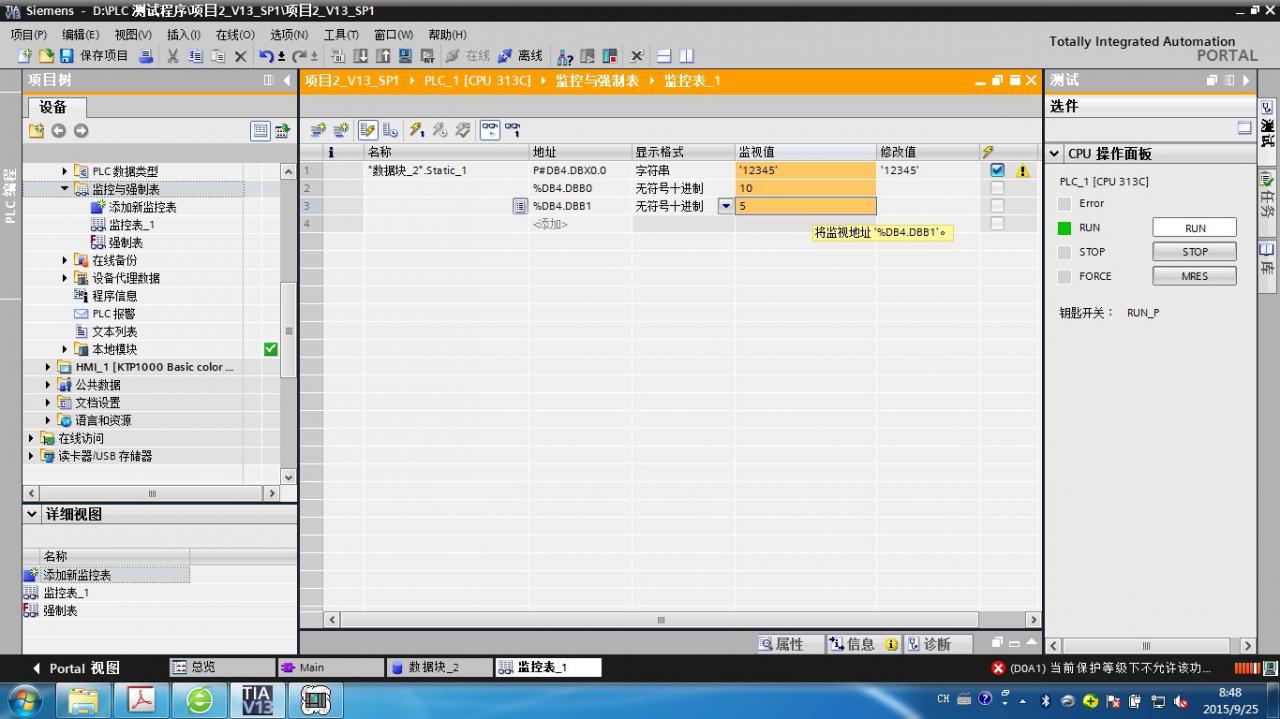Image resolution: width=1280 pixels, height=719 pixels.
Task: Click the split editor vertically icon
Action: click(686, 56)
